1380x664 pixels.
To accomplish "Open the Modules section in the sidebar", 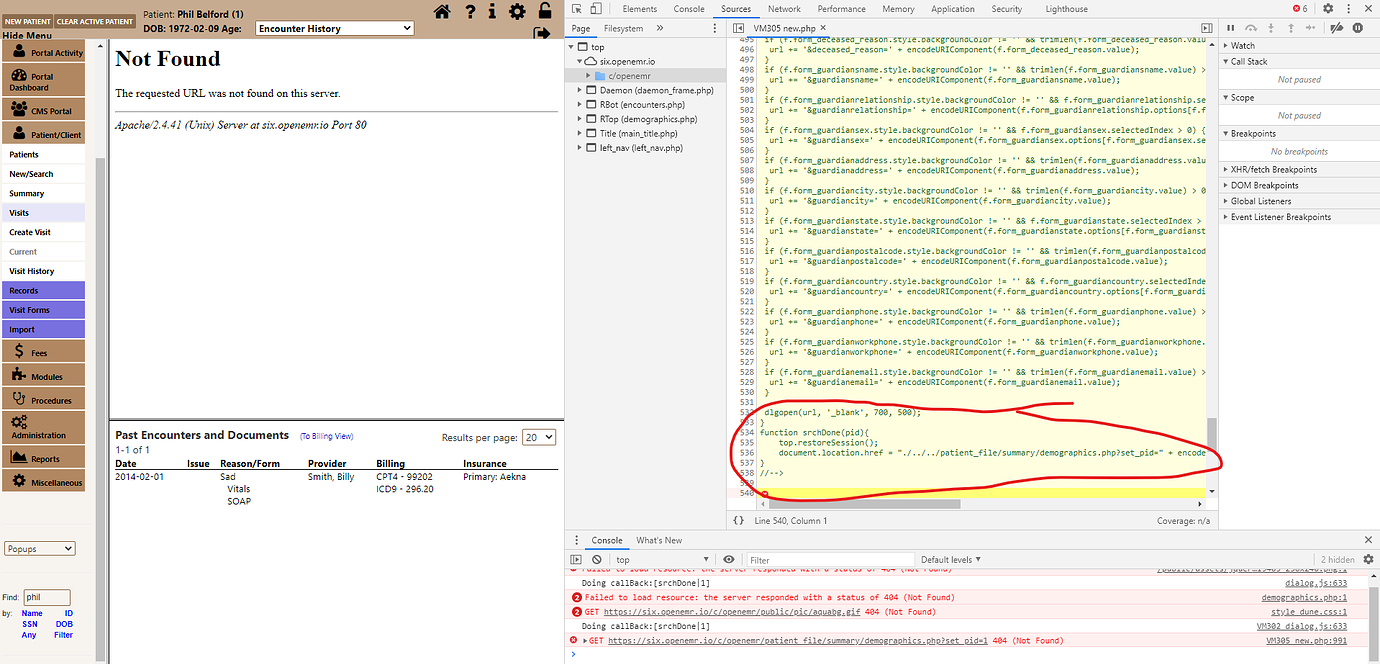I will click(43, 374).
